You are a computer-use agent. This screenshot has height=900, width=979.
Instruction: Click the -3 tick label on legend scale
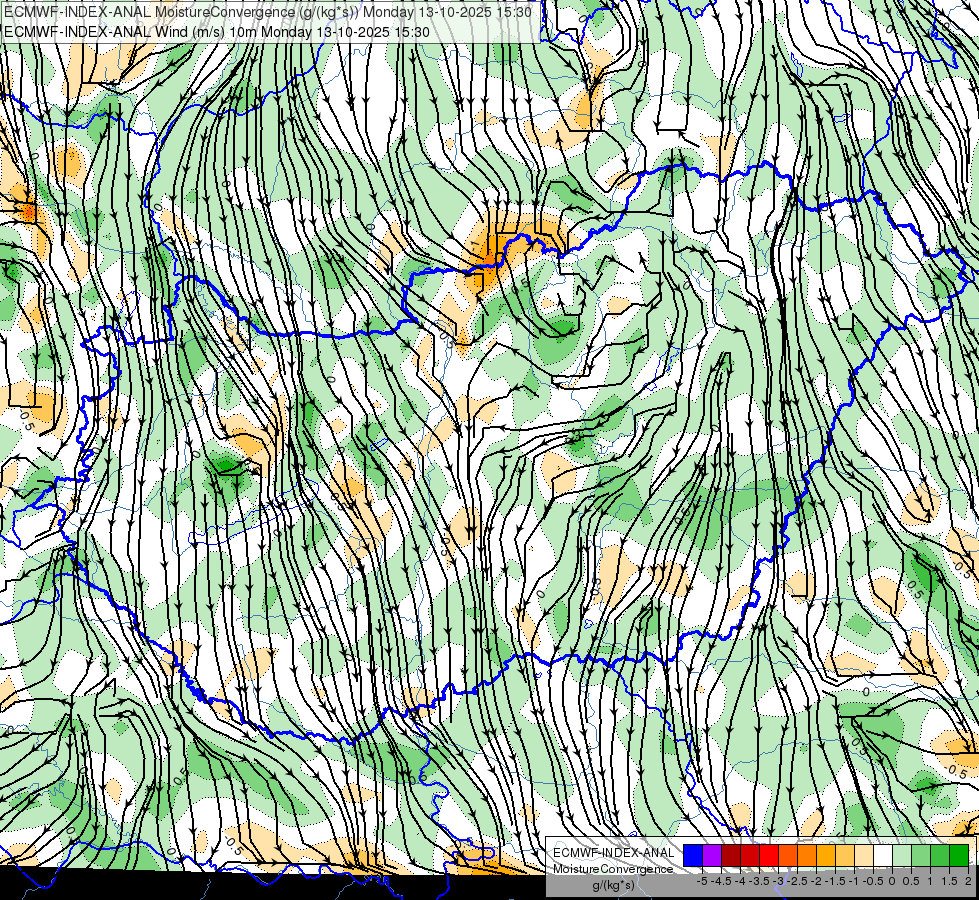click(779, 881)
